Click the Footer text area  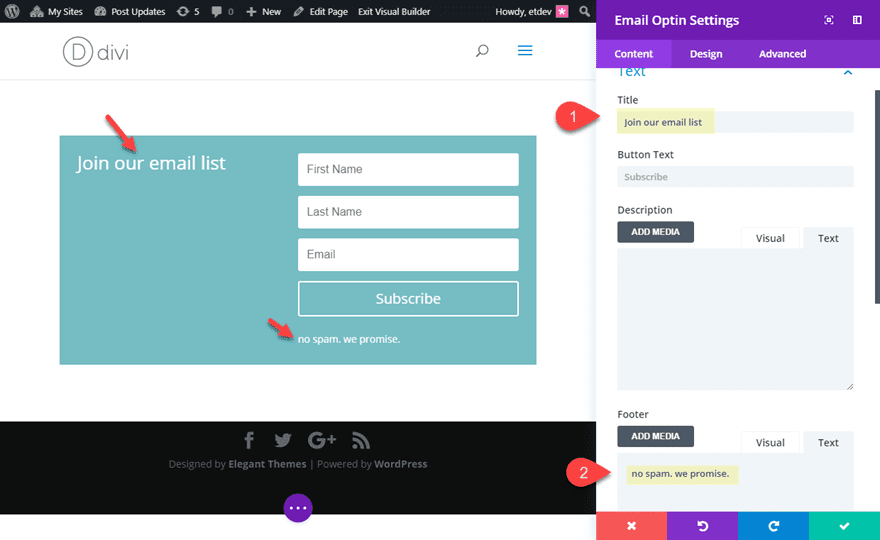coord(735,482)
